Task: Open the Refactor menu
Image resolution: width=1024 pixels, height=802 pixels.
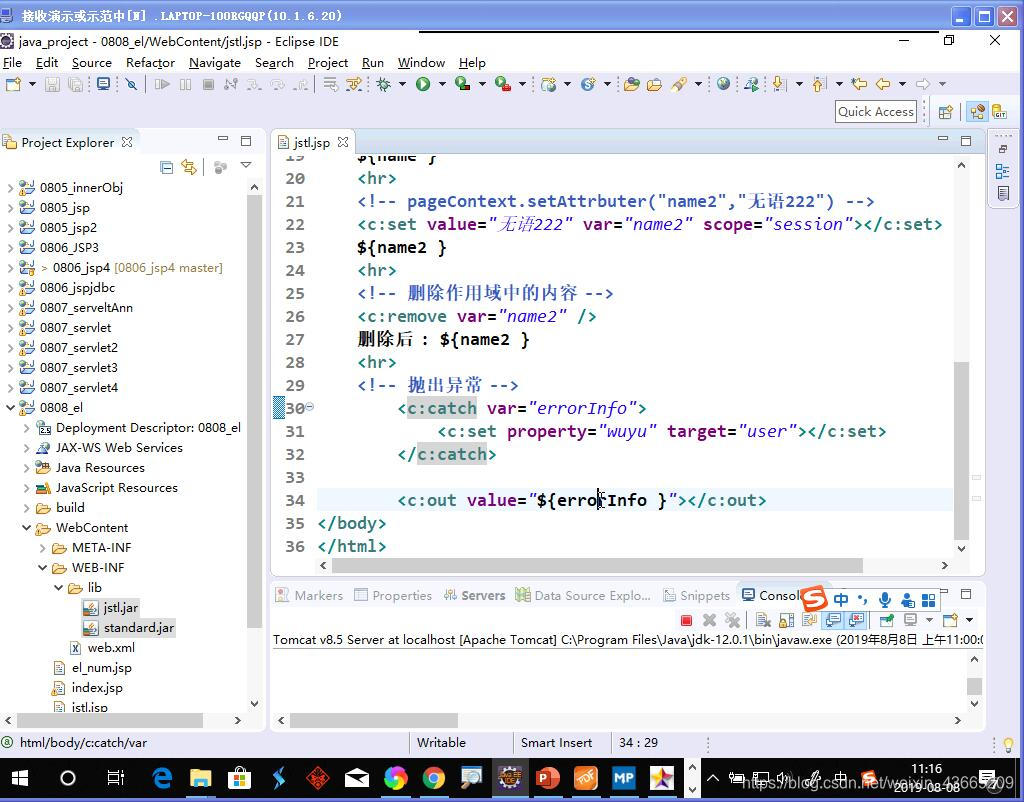Action: pos(150,63)
